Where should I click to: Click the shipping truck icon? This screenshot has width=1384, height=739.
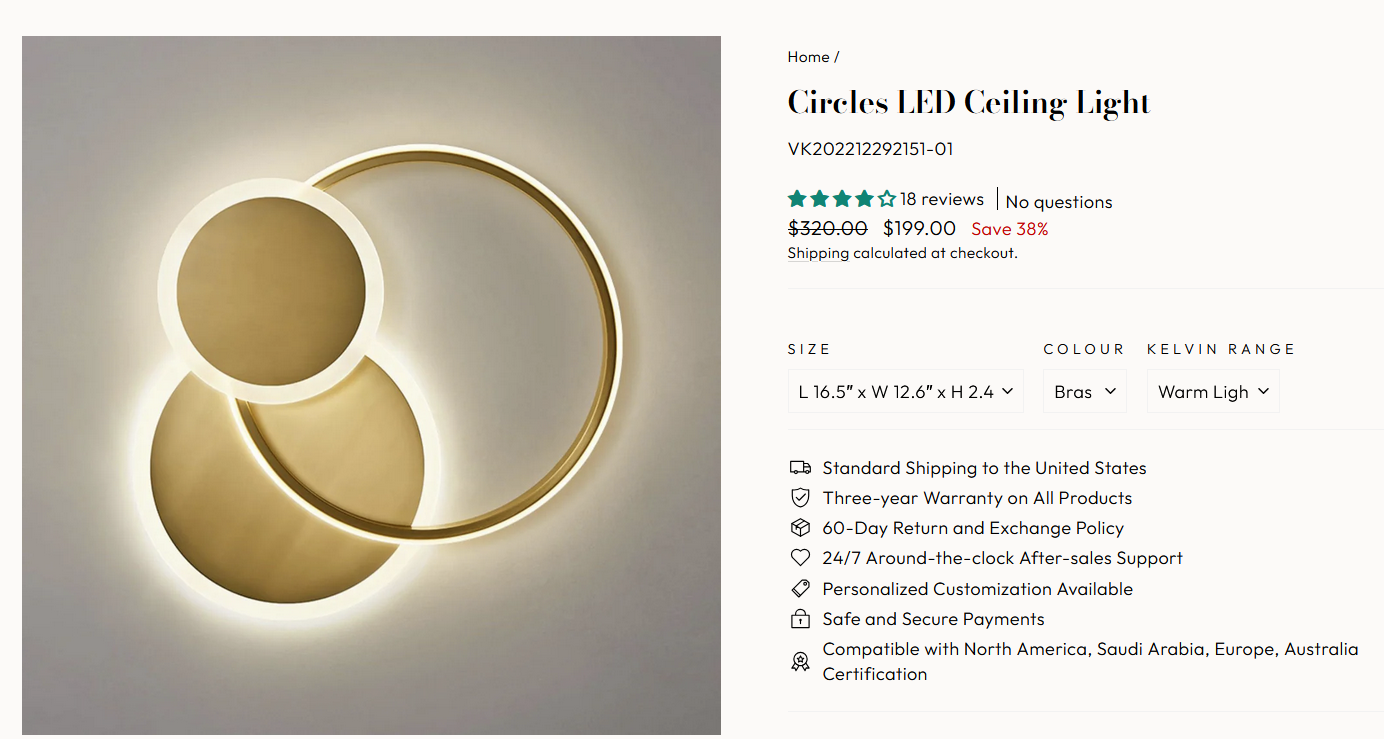[800, 468]
